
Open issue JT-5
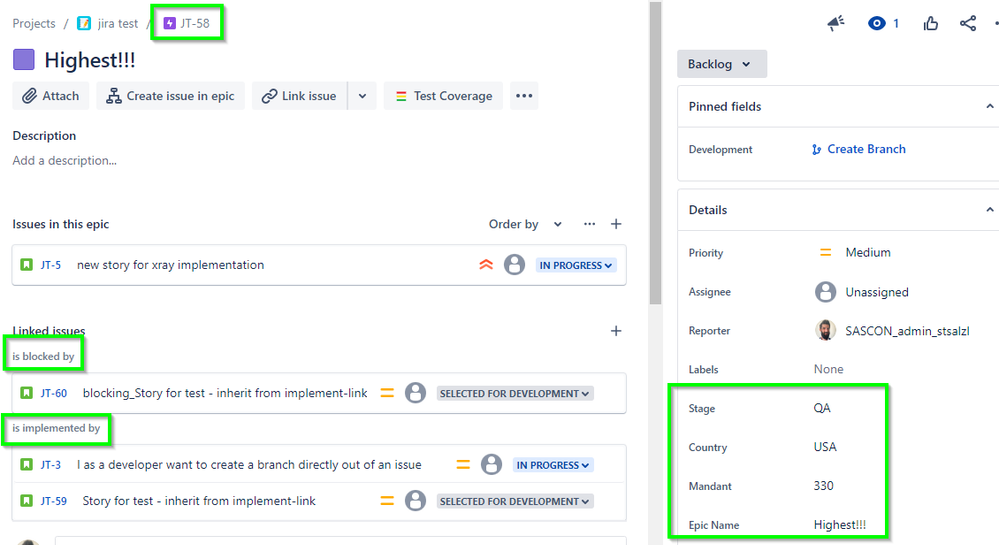(x=51, y=265)
